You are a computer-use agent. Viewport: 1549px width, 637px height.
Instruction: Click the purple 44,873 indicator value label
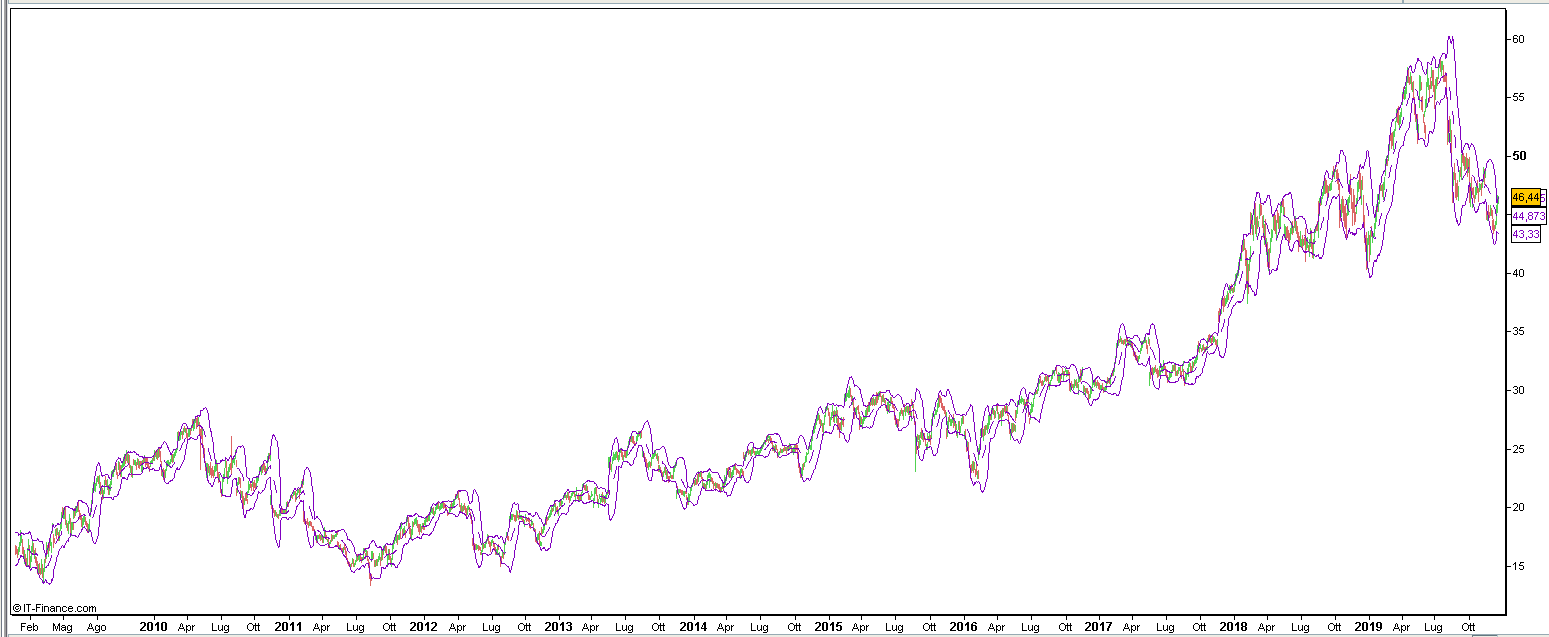point(1528,216)
